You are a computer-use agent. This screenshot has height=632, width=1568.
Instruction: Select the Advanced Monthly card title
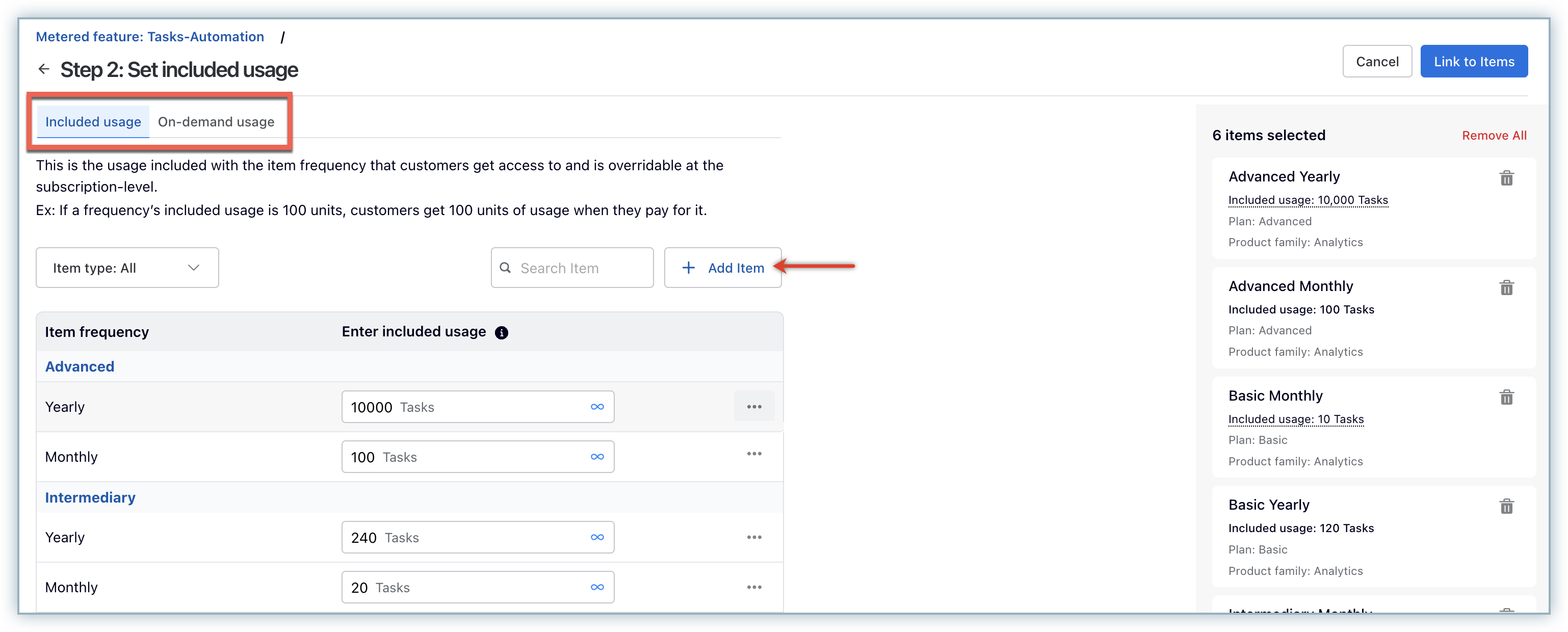coord(1290,286)
